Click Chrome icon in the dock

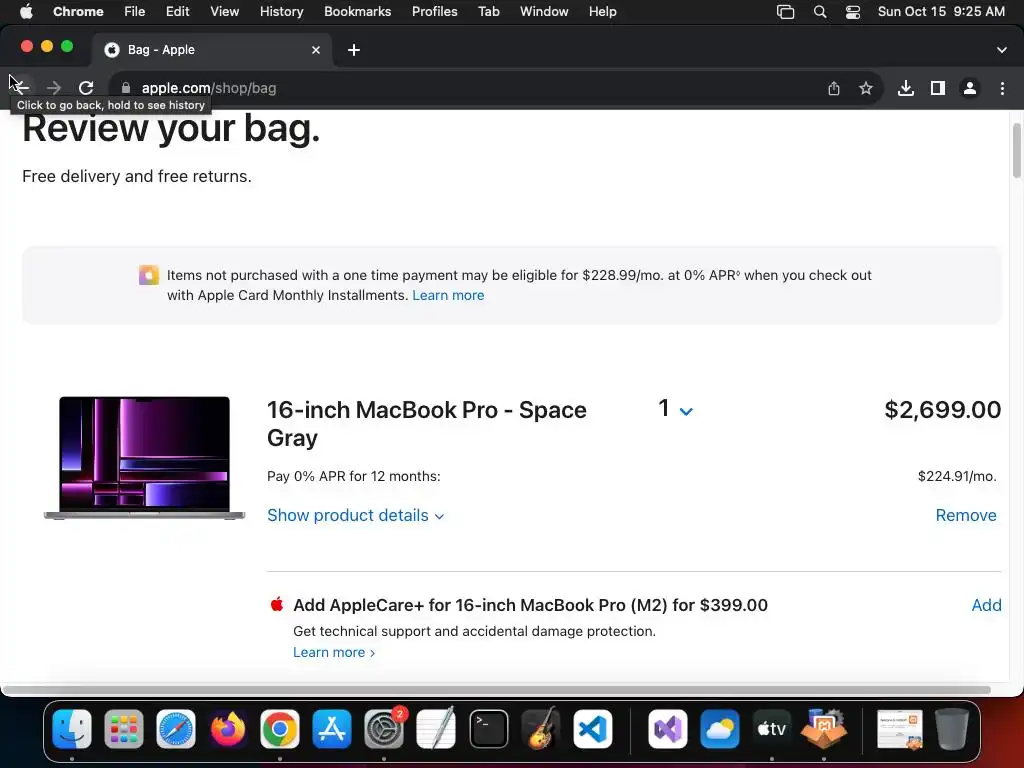click(x=280, y=728)
